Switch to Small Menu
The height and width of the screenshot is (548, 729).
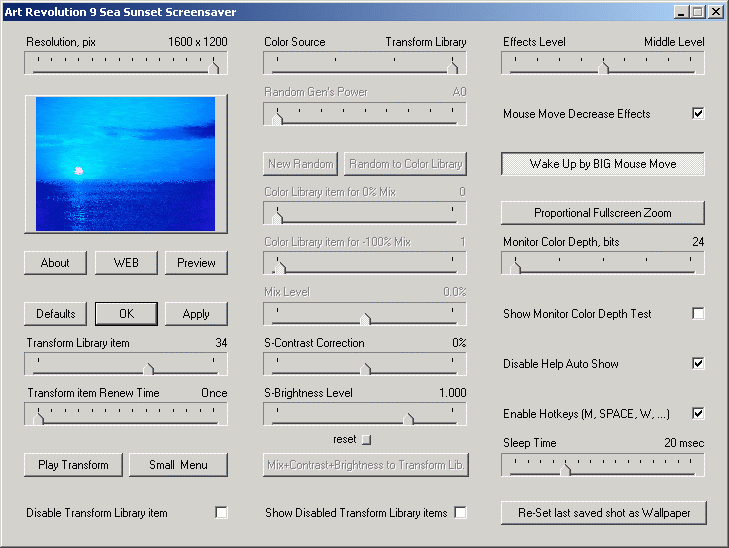click(x=178, y=465)
